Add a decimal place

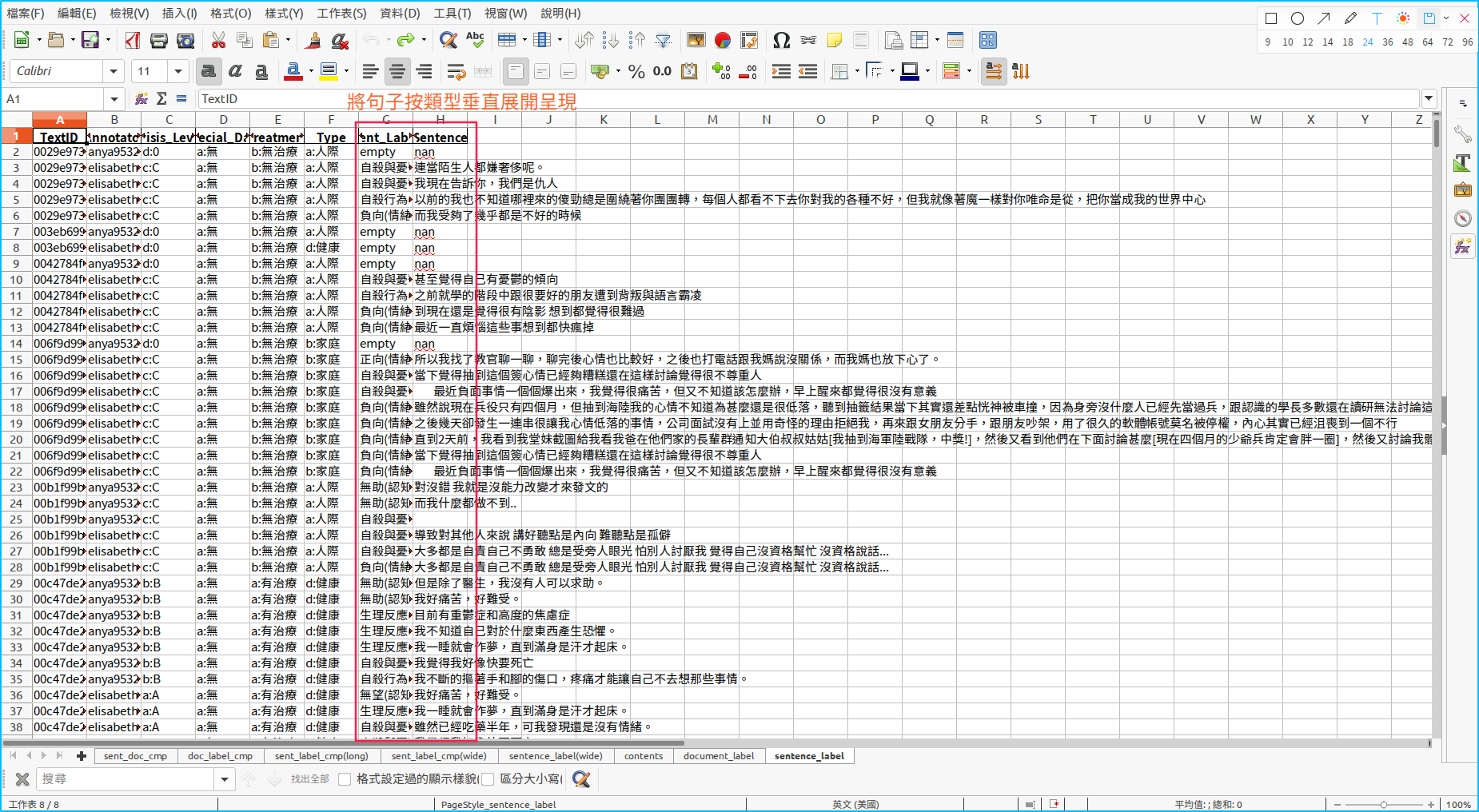tap(722, 71)
